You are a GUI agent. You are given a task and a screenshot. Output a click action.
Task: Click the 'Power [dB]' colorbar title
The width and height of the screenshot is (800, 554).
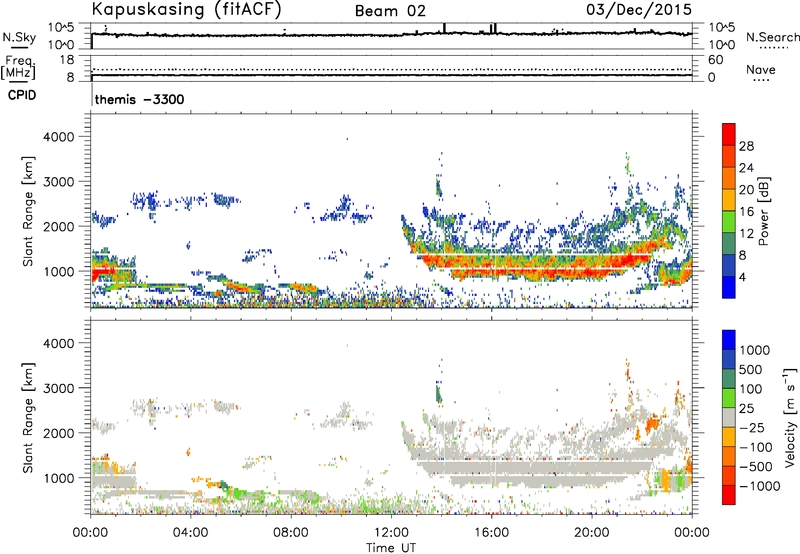tap(763, 211)
